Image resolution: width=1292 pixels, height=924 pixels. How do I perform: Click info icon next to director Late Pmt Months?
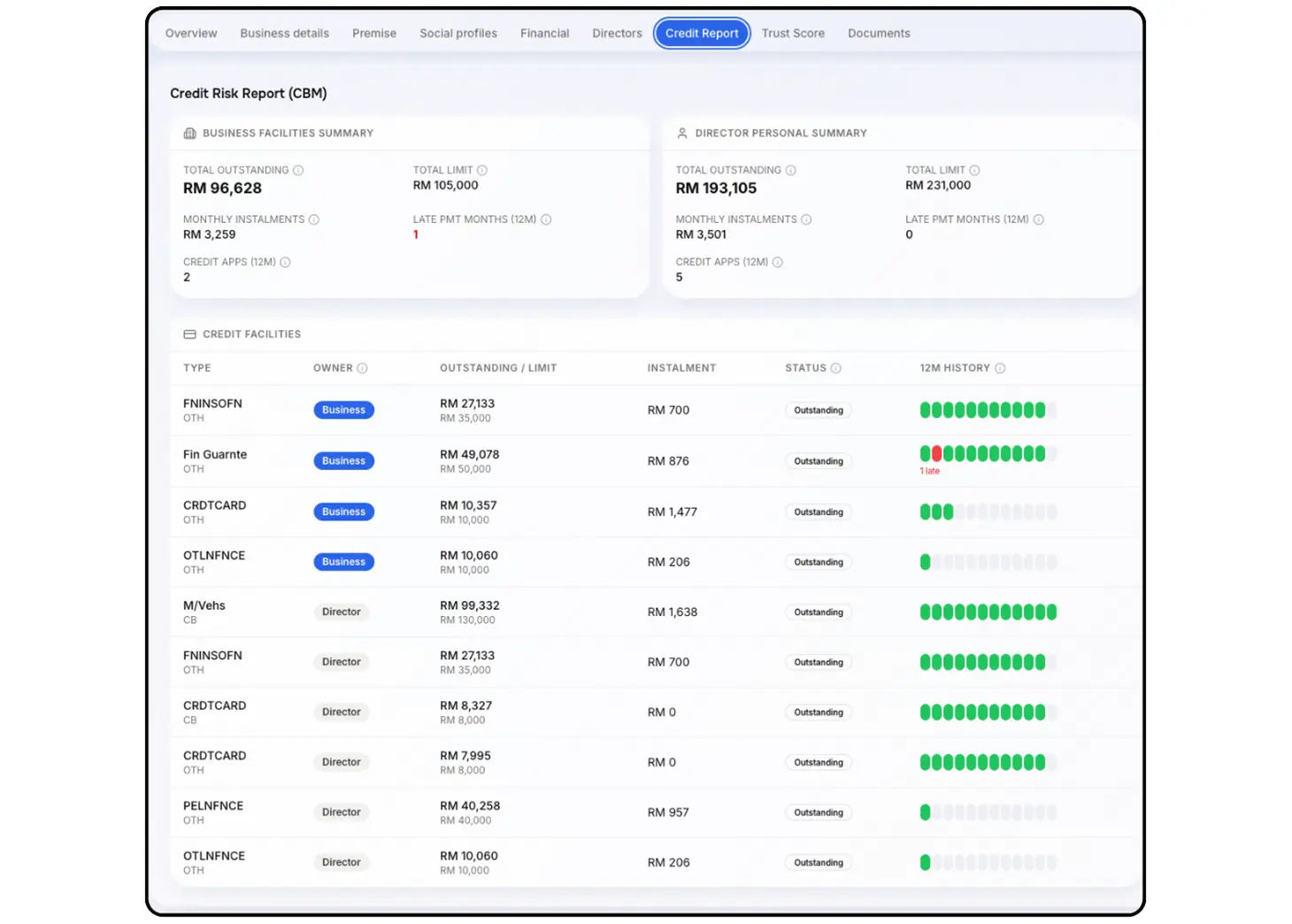tap(1039, 219)
